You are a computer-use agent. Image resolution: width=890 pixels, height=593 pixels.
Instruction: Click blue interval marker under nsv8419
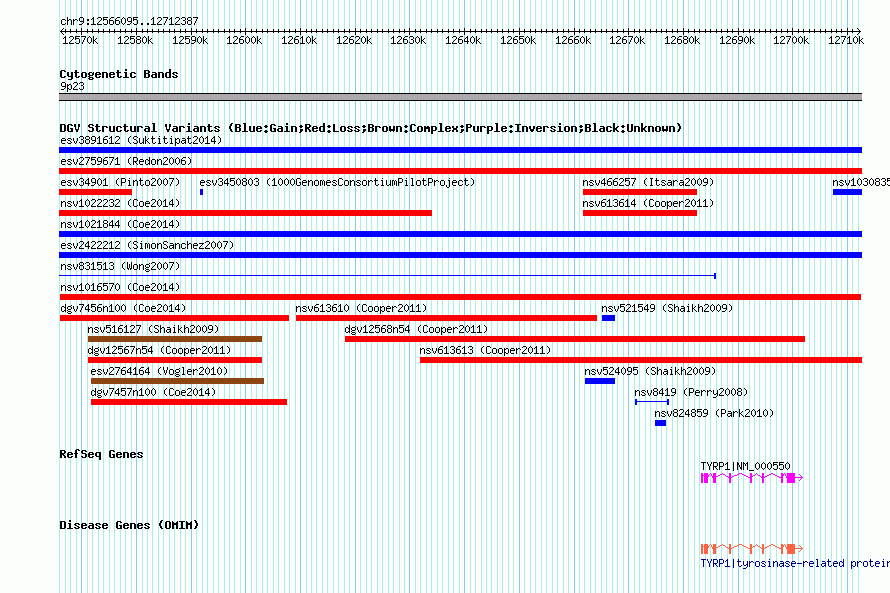pos(652,402)
